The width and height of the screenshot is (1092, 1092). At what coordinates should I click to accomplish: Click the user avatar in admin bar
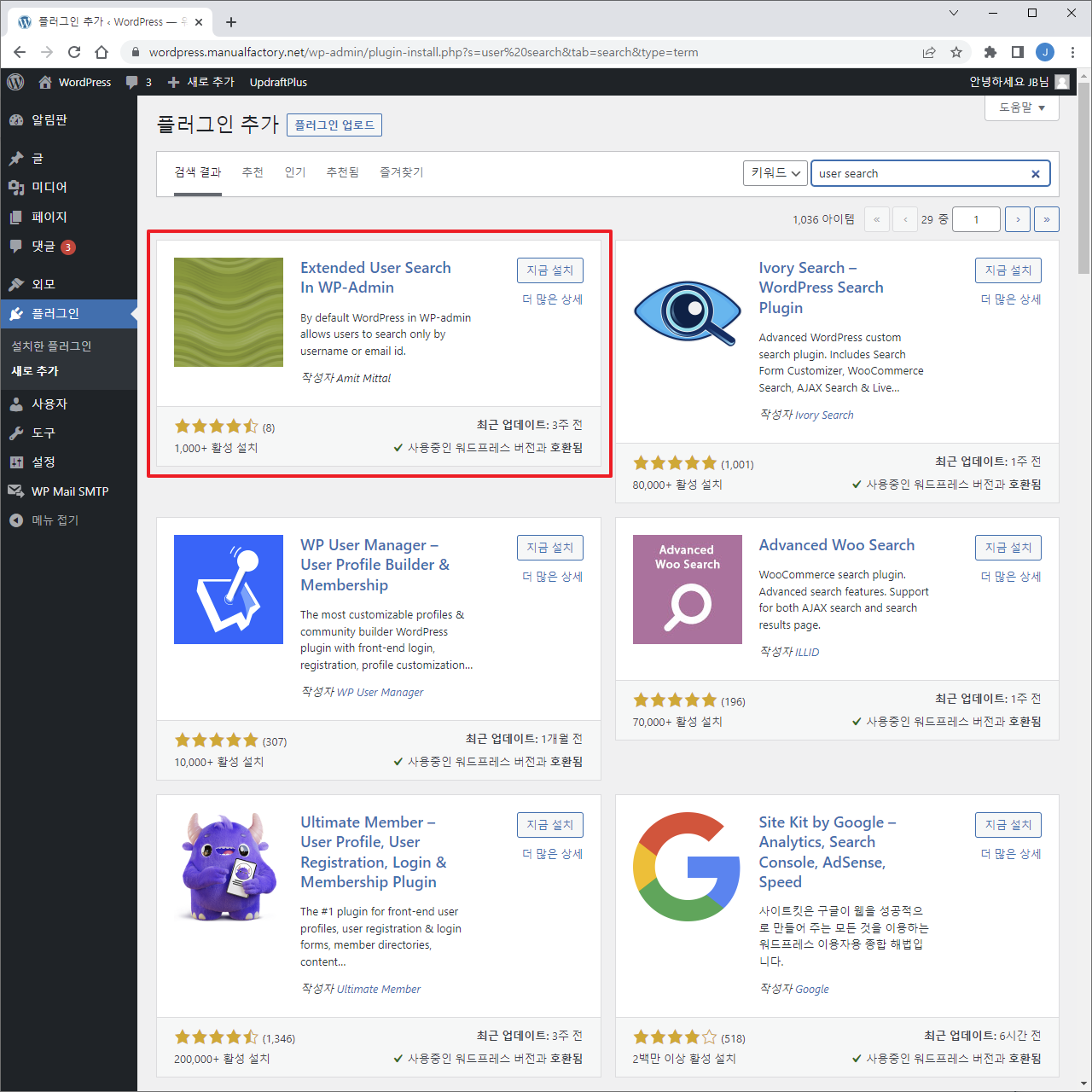(1062, 82)
